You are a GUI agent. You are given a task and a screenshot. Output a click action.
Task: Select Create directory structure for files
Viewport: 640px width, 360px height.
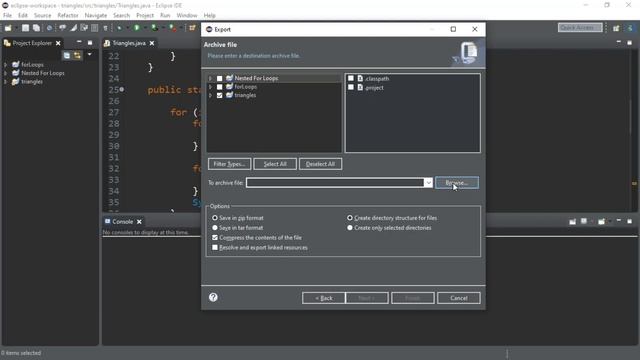click(x=350, y=218)
